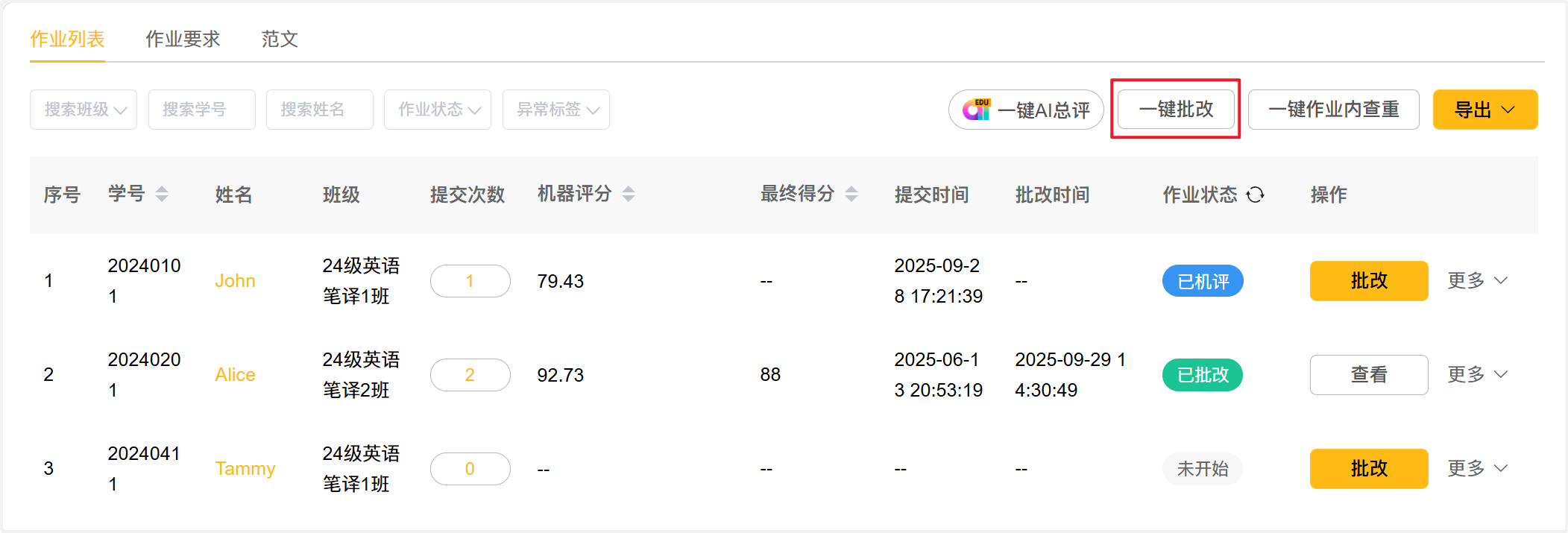Sort by 学号 using the sort arrows

[x=162, y=195]
